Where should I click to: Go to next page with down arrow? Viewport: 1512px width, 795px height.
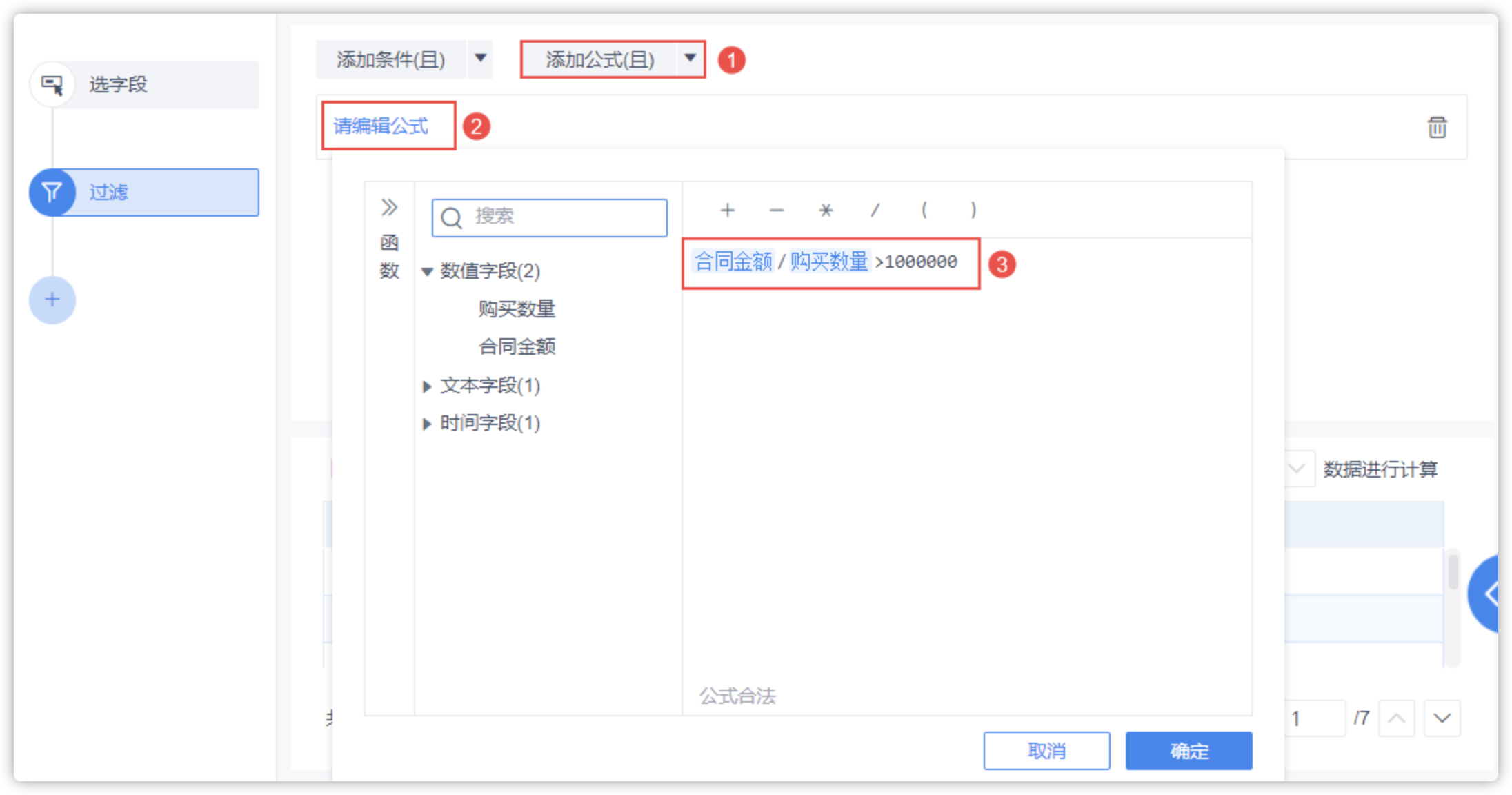(x=1442, y=718)
